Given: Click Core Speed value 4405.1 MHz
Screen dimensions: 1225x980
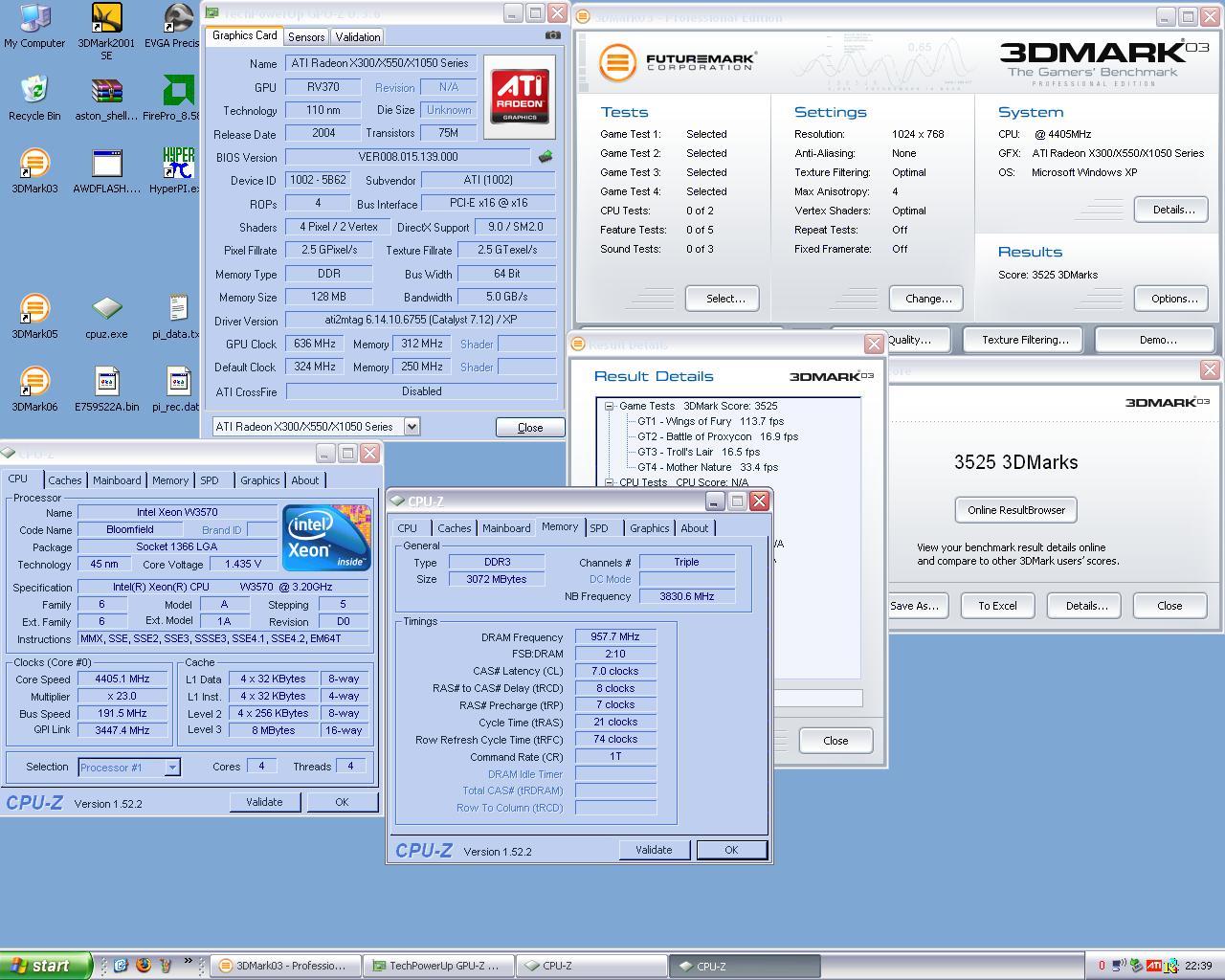Looking at the screenshot, I should (122, 679).
